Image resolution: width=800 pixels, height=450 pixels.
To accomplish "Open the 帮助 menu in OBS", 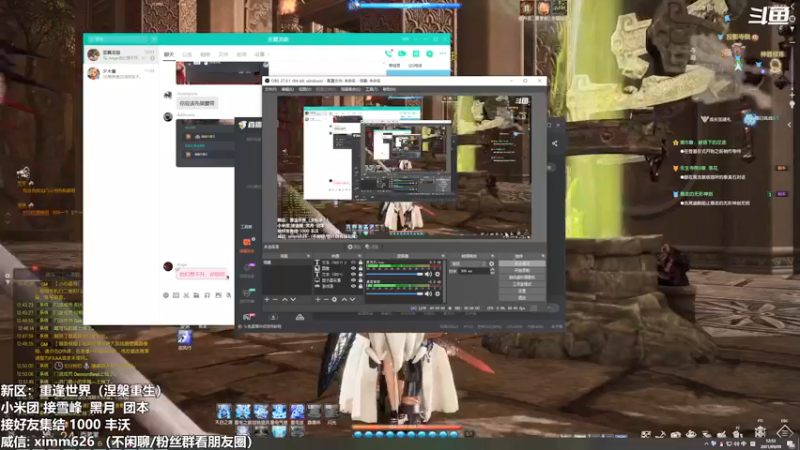I will (389, 89).
